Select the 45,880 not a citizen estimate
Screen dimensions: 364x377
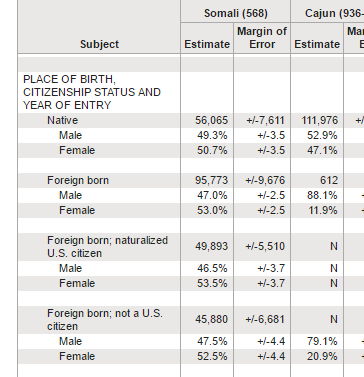coord(211,320)
